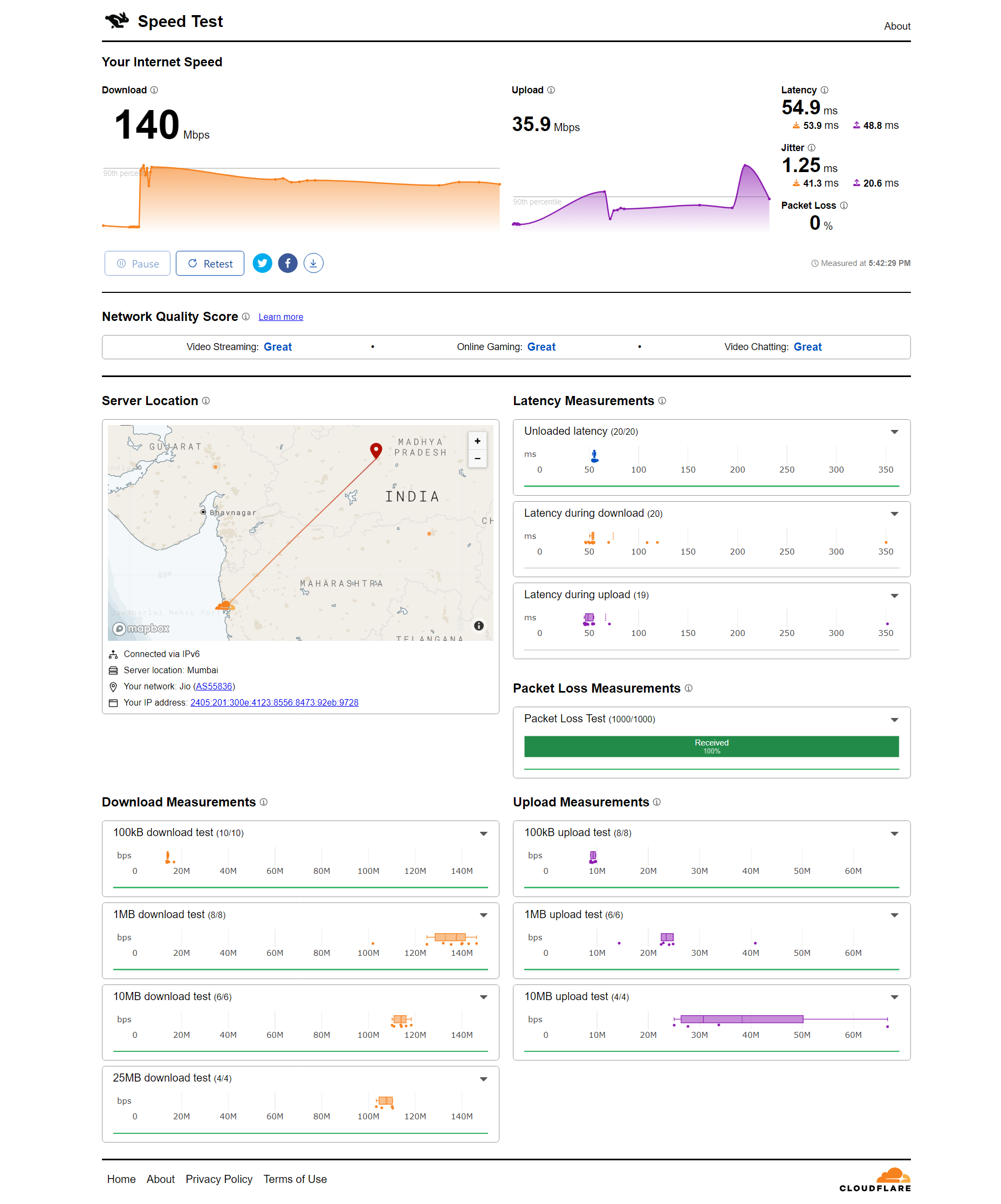Image resolution: width=1001 pixels, height=1204 pixels.
Task: Open About in the top header
Action: click(897, 26)
